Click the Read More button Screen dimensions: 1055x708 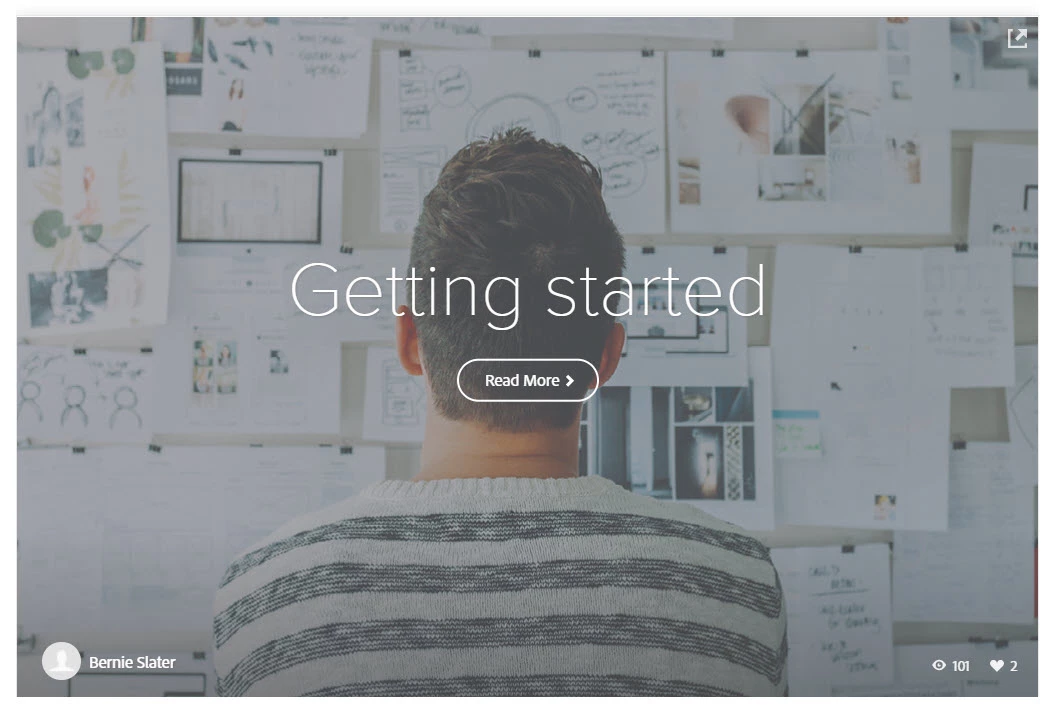(528, 380)
